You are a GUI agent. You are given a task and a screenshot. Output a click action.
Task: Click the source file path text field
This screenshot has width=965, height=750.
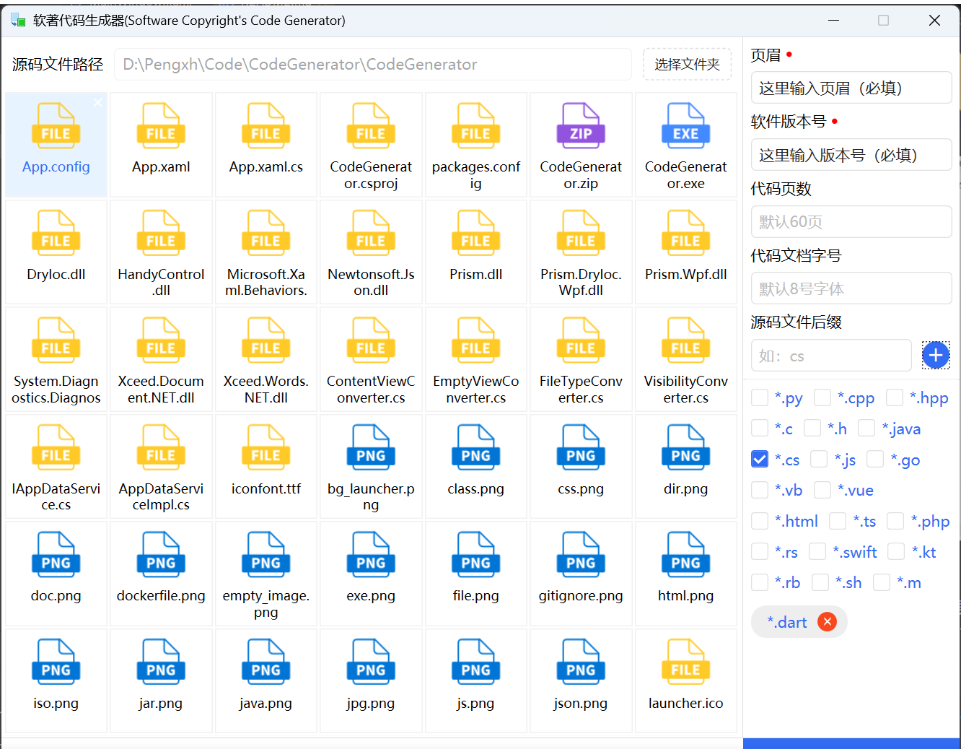[373, 64]
